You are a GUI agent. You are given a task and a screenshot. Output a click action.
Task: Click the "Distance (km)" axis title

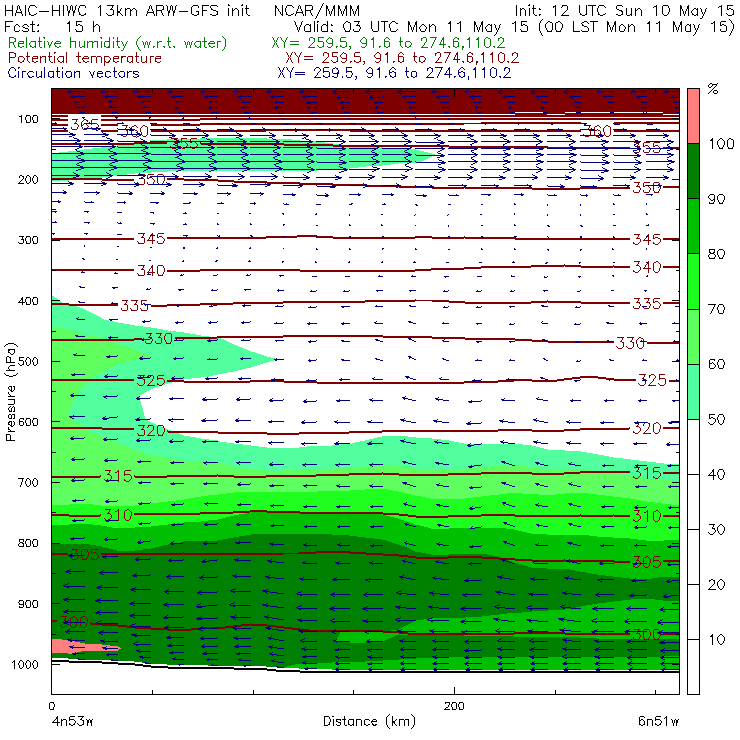point(369,721)
